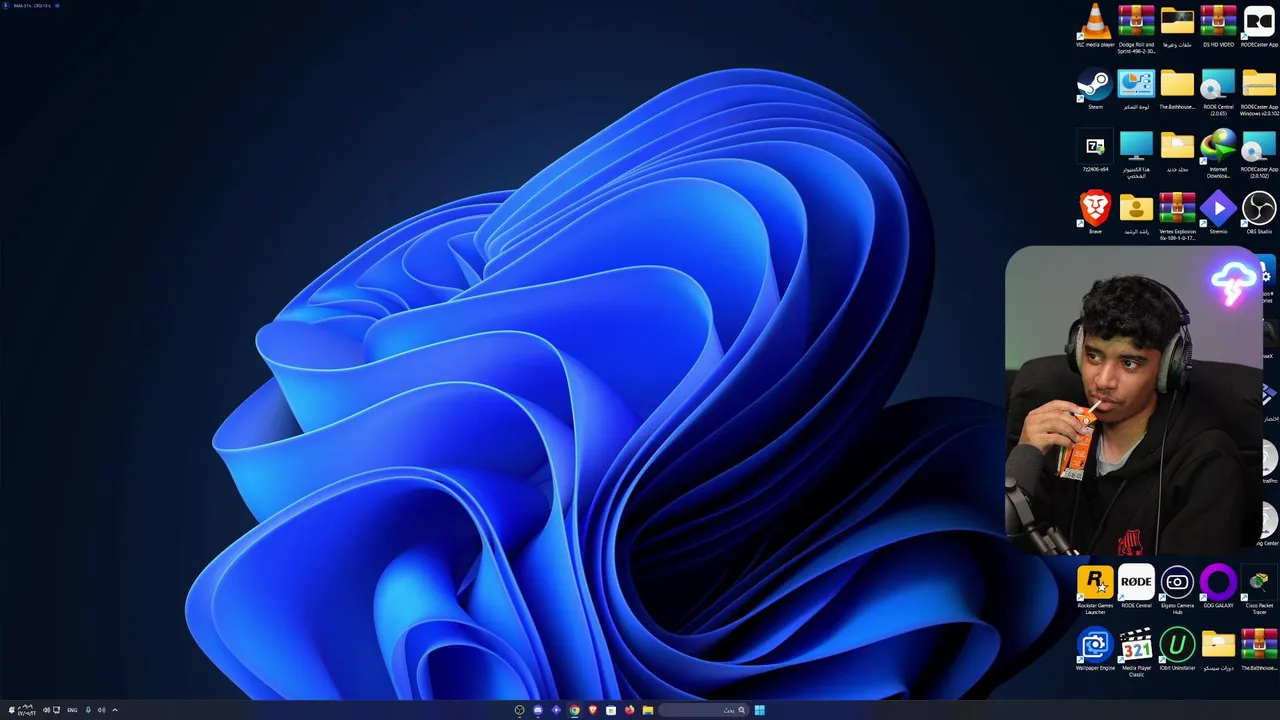
Task: Switch input language via ENG indicator
Action: pyautogui.click(x=72, y=710)
